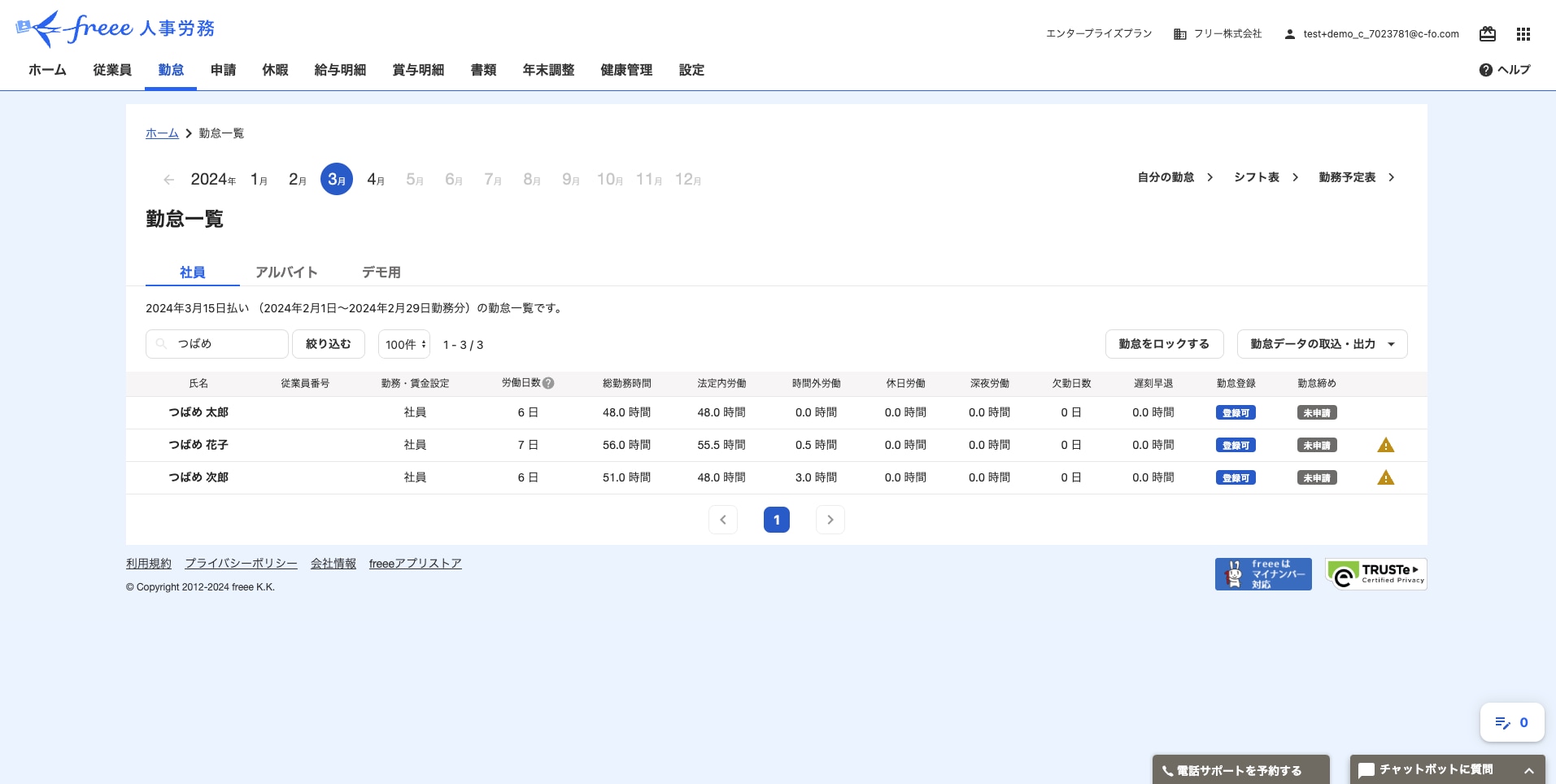Open the 勤怠データの取込・出力 dropdown
The image size is (1556, 784).
tap(1321, 343)
